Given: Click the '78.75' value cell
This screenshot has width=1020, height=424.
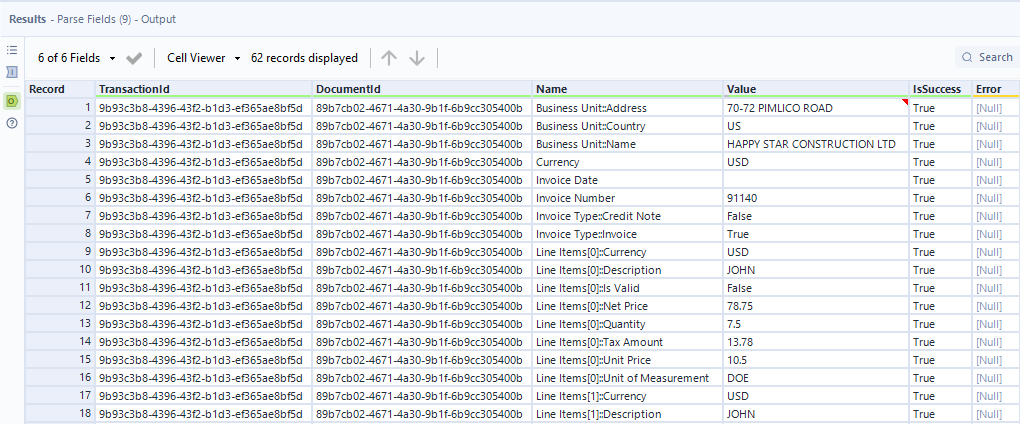Looking at the screenshot, I should point(816,306).
